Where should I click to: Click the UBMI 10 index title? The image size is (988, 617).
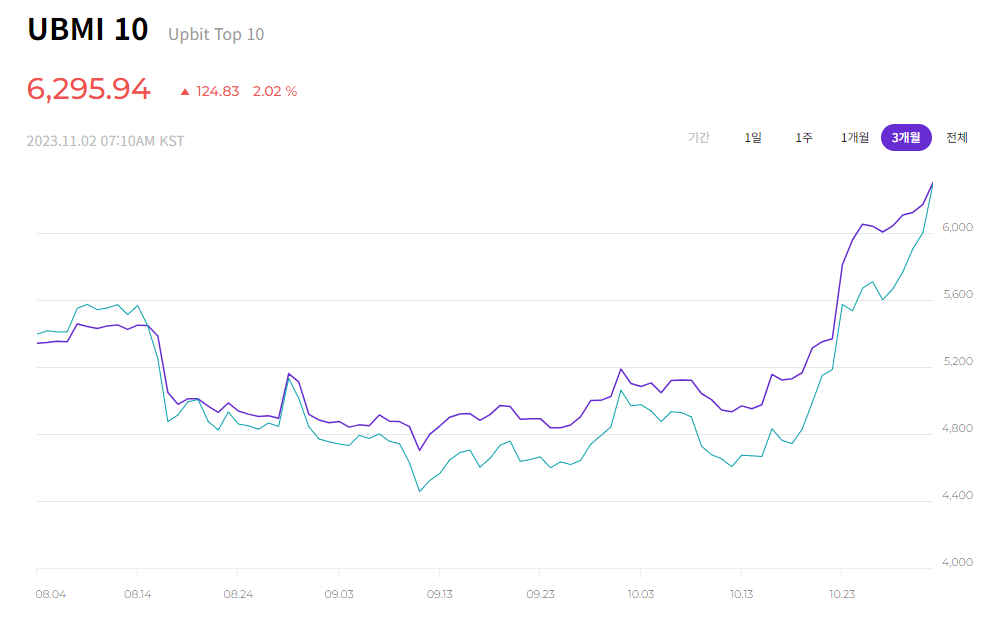[x=88, y=30]
